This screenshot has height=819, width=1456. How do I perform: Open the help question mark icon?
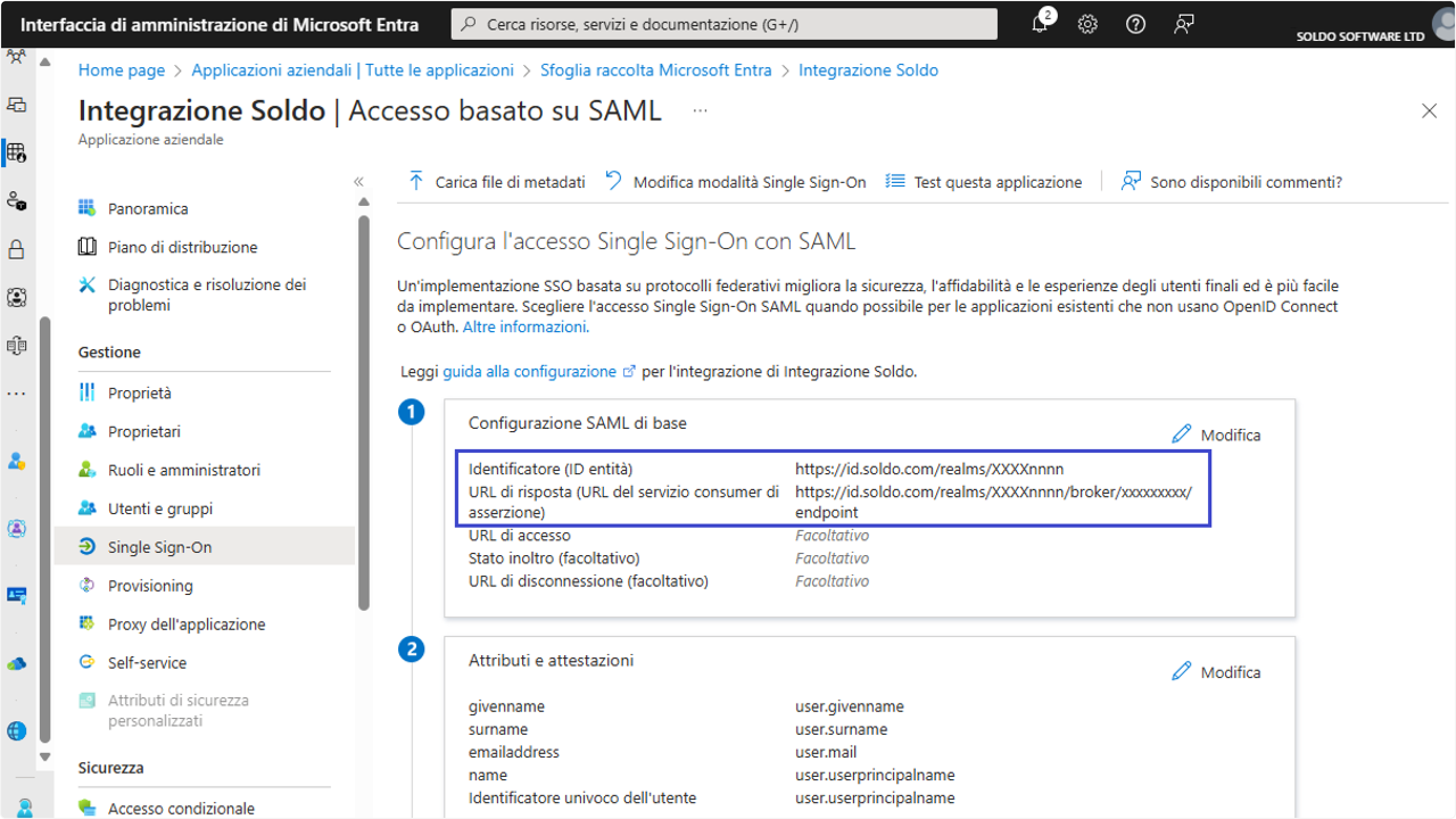click(x=1135, y=24)
